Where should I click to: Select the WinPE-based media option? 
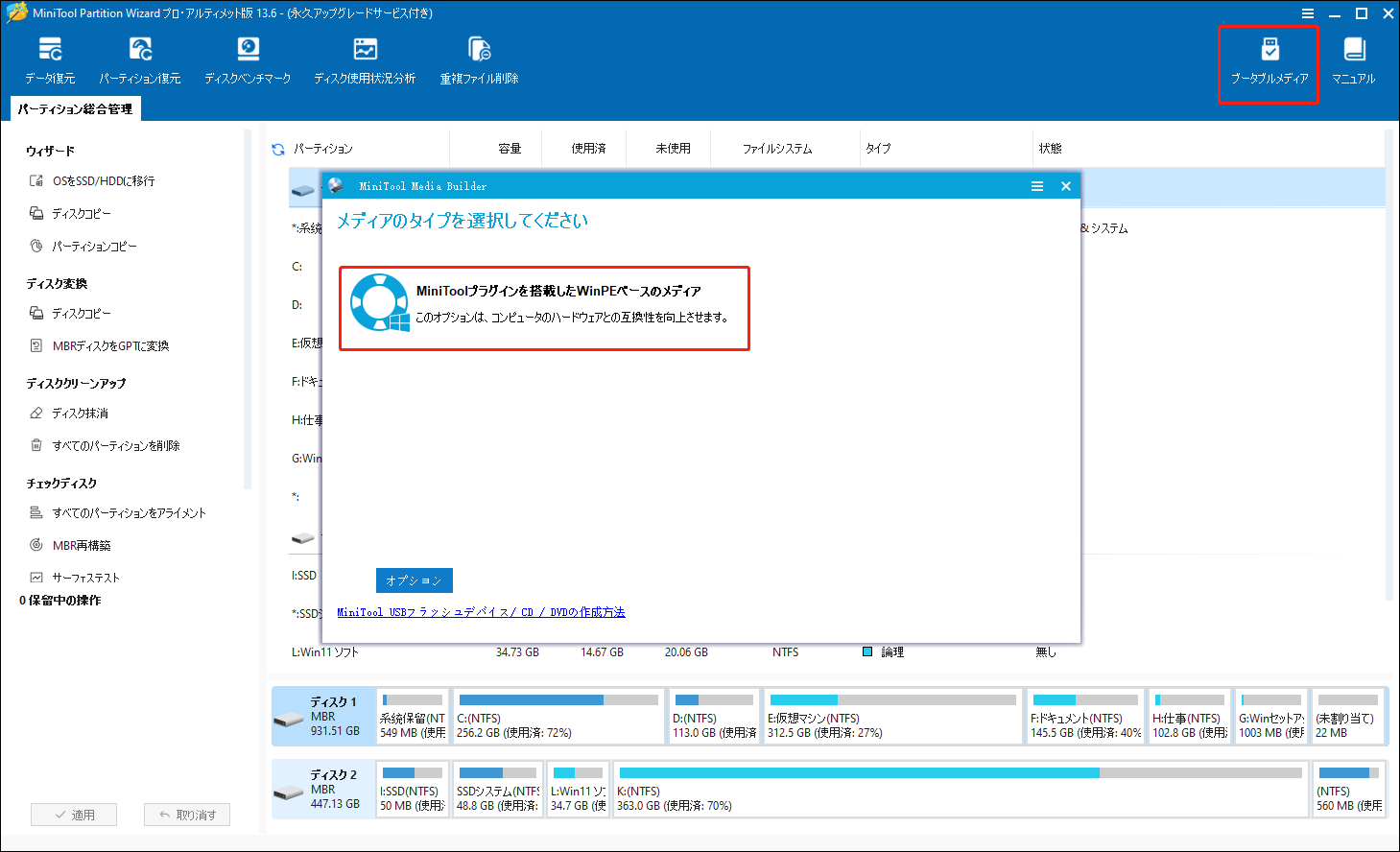(544, 309)
